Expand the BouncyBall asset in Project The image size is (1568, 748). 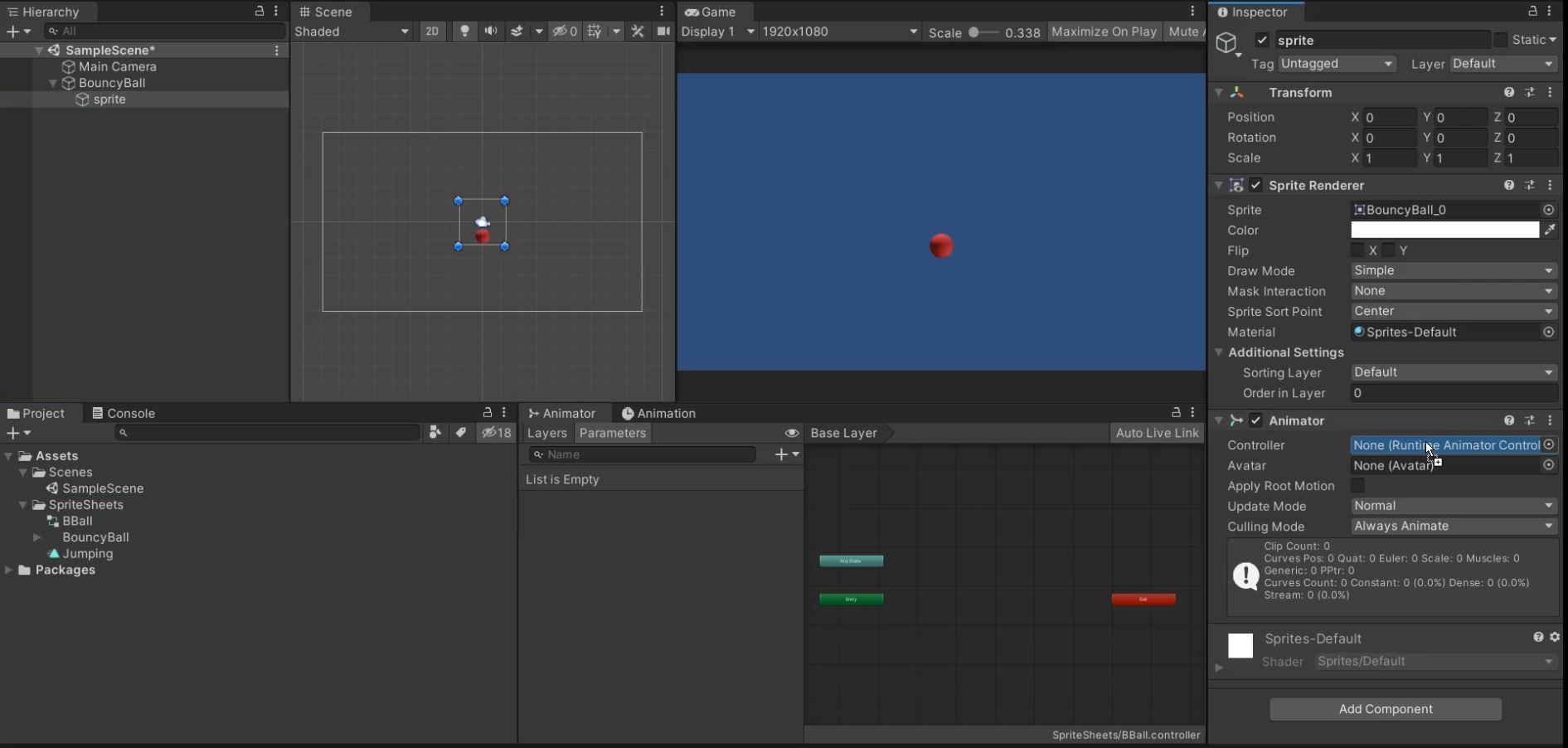coord(37,537)
